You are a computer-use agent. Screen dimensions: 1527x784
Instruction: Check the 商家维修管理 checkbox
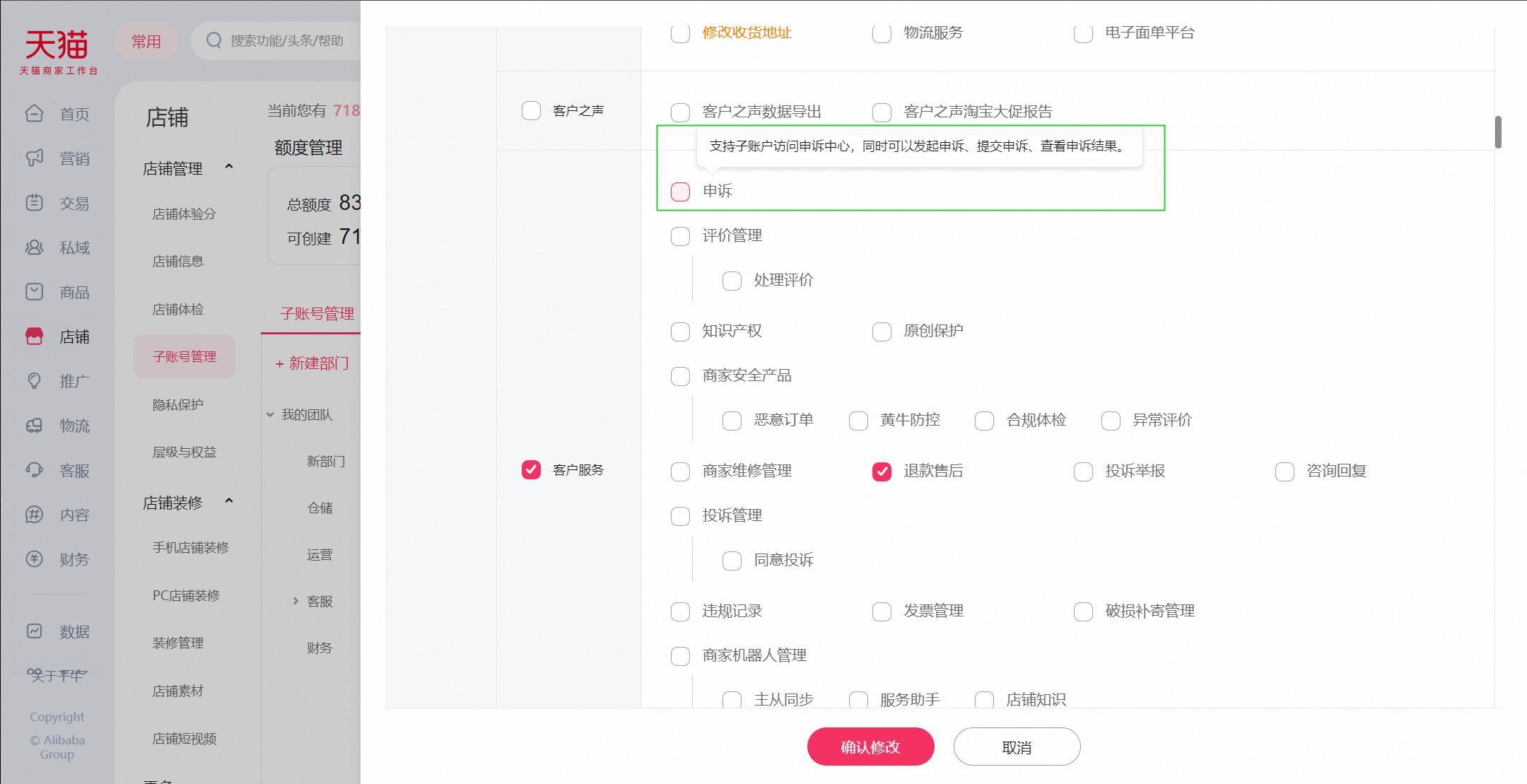680,472
